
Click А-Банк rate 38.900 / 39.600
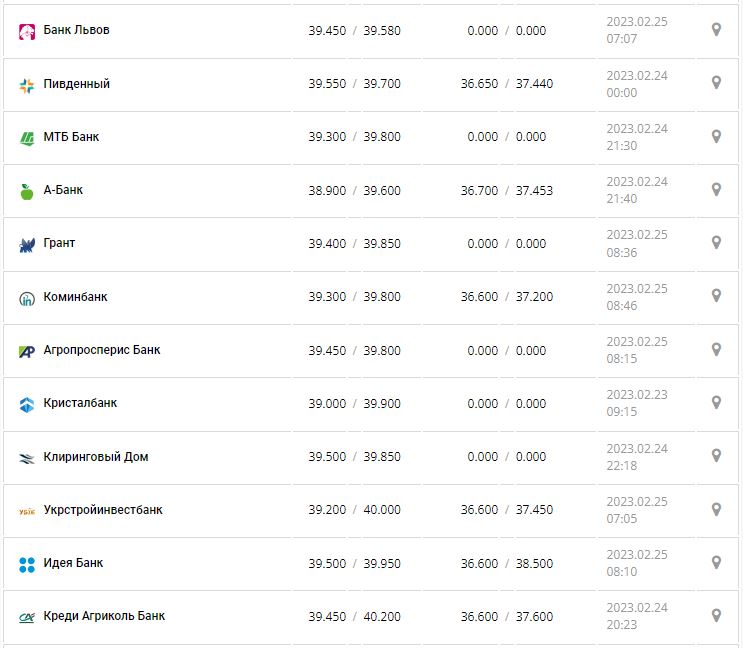click(x=354, y=190)
